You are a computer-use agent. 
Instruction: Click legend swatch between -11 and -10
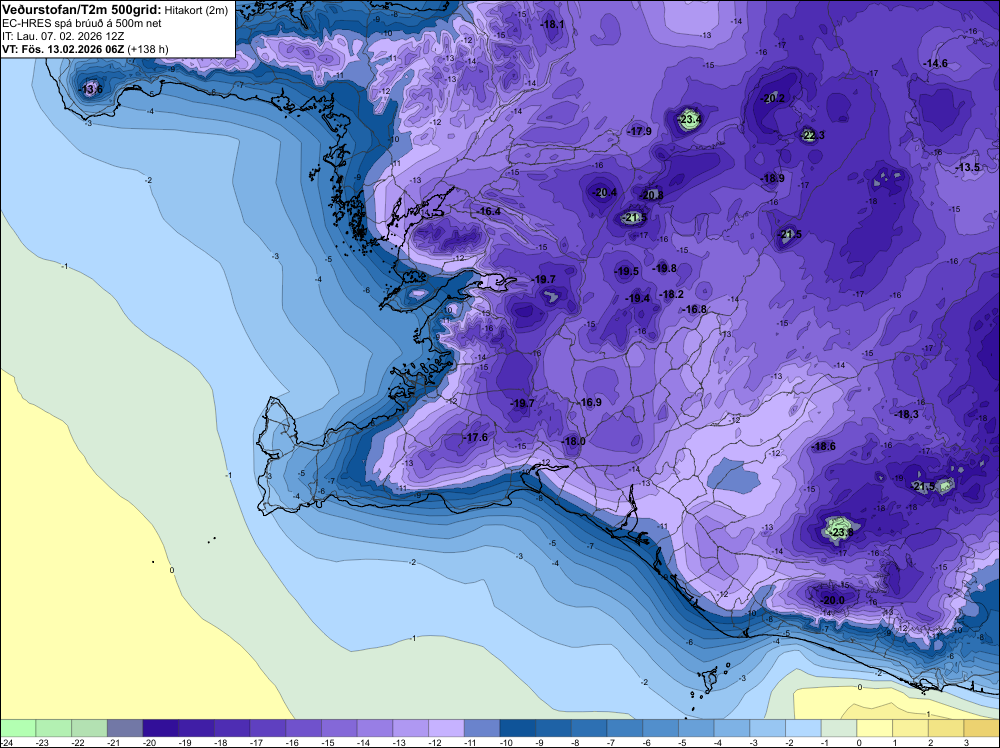pyautogui.click(x=482, y=728)
